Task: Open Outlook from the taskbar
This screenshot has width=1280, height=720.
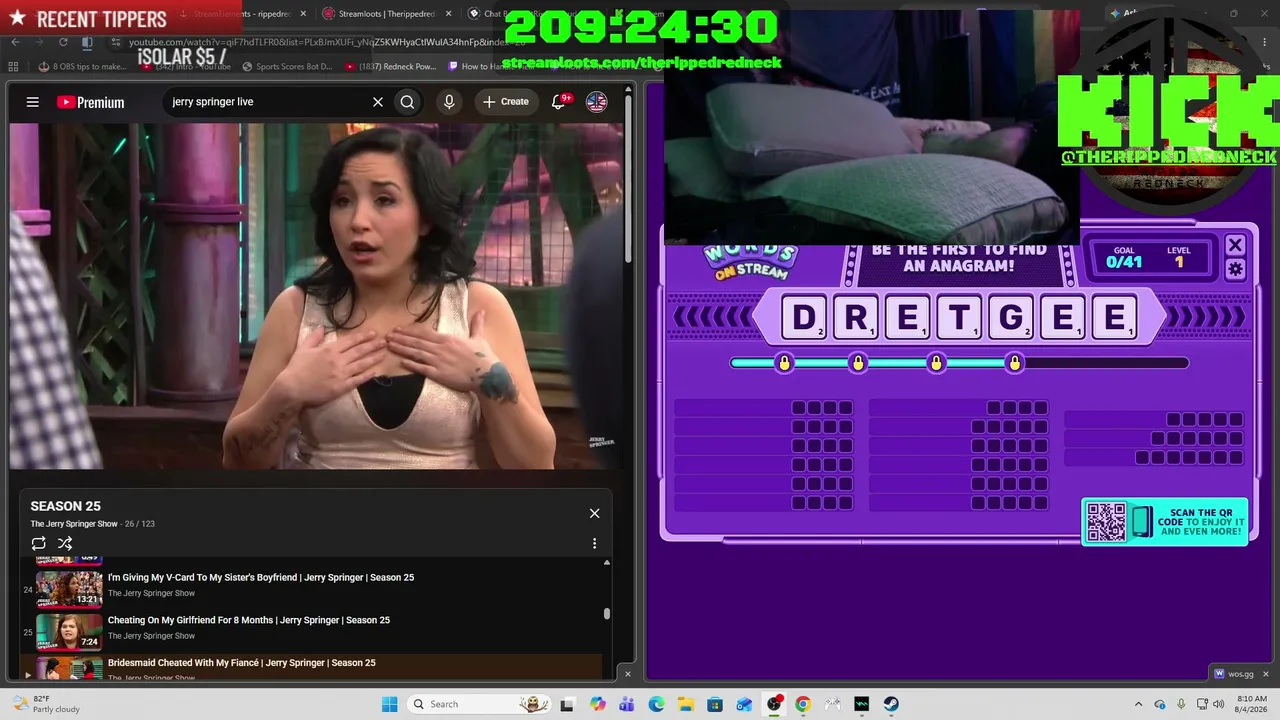Action: [744, 704]
